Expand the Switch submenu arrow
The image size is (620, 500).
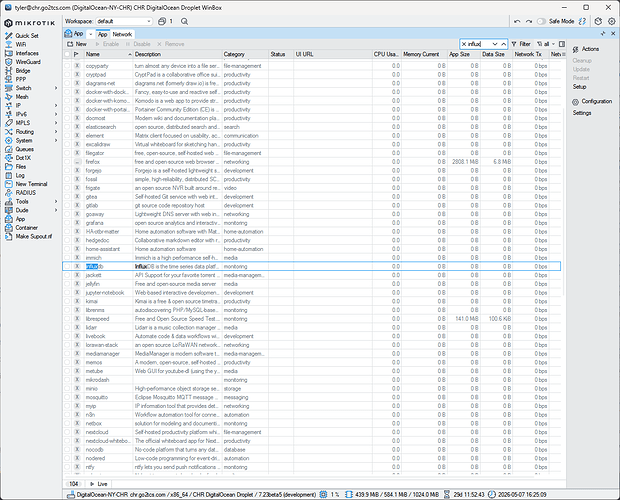pyautogui.click(x=56, y=88)
